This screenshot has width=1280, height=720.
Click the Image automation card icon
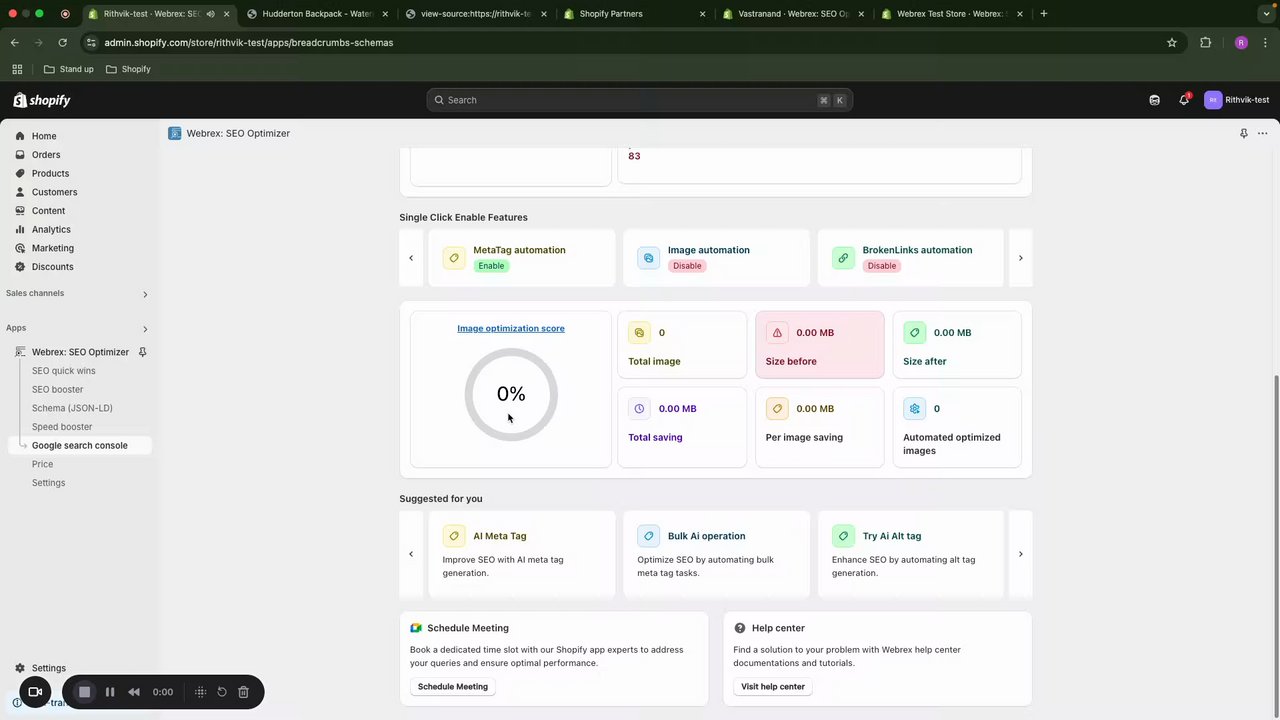pyautogui.click(x=648, y=258)
